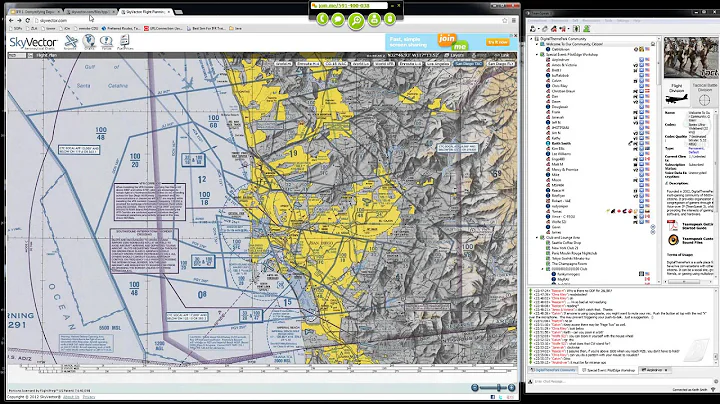The width and height of the screenshot is (720, 404).
Task: Collapse the Club and Lounge Area channel
Action: tap(537, 237)
